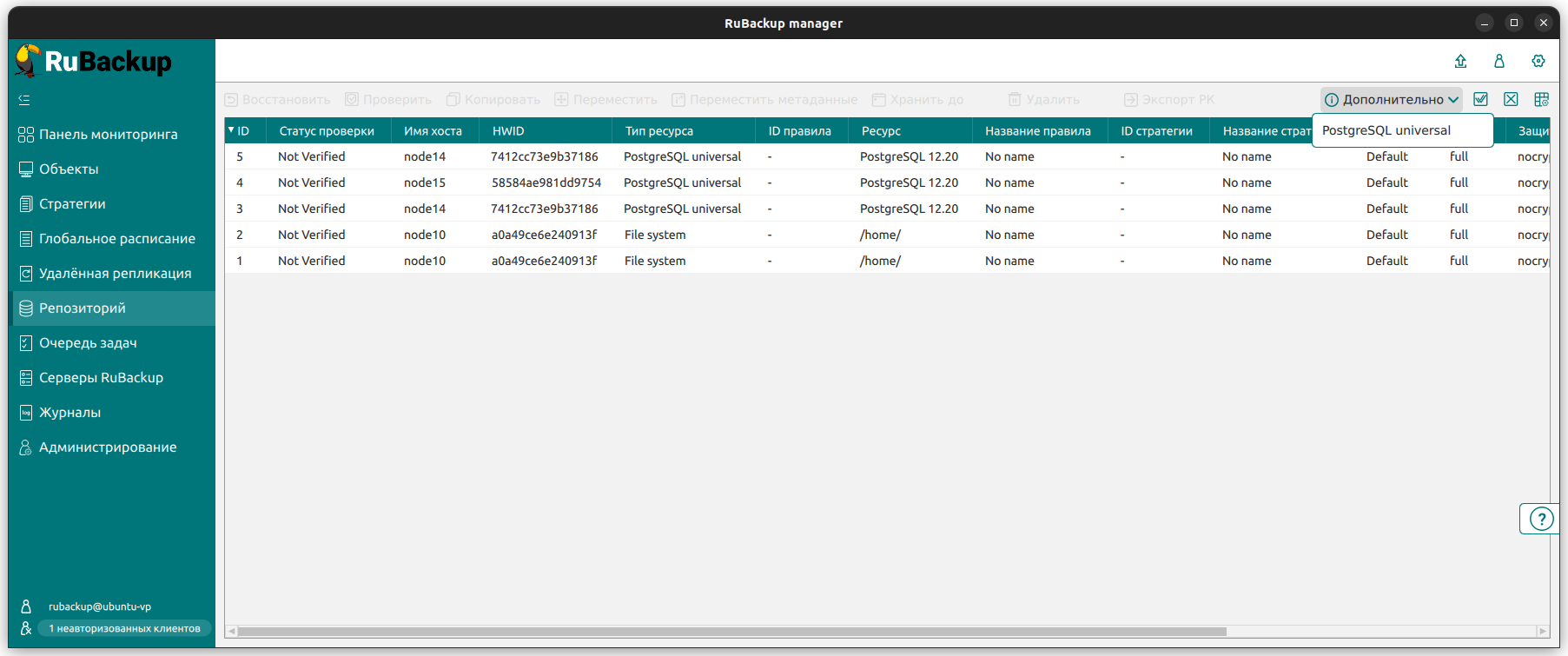Click the Переместить toolbar button

click(x=606, y=100)
